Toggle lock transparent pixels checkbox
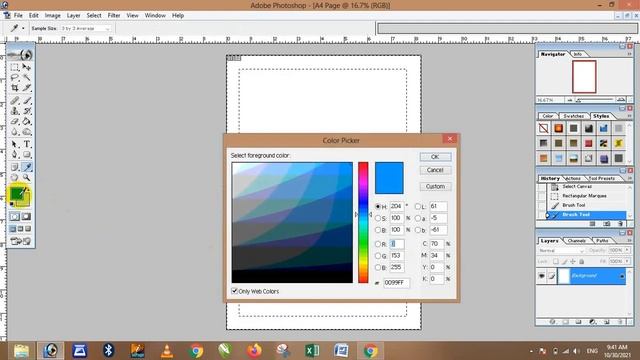 (556, 261)
